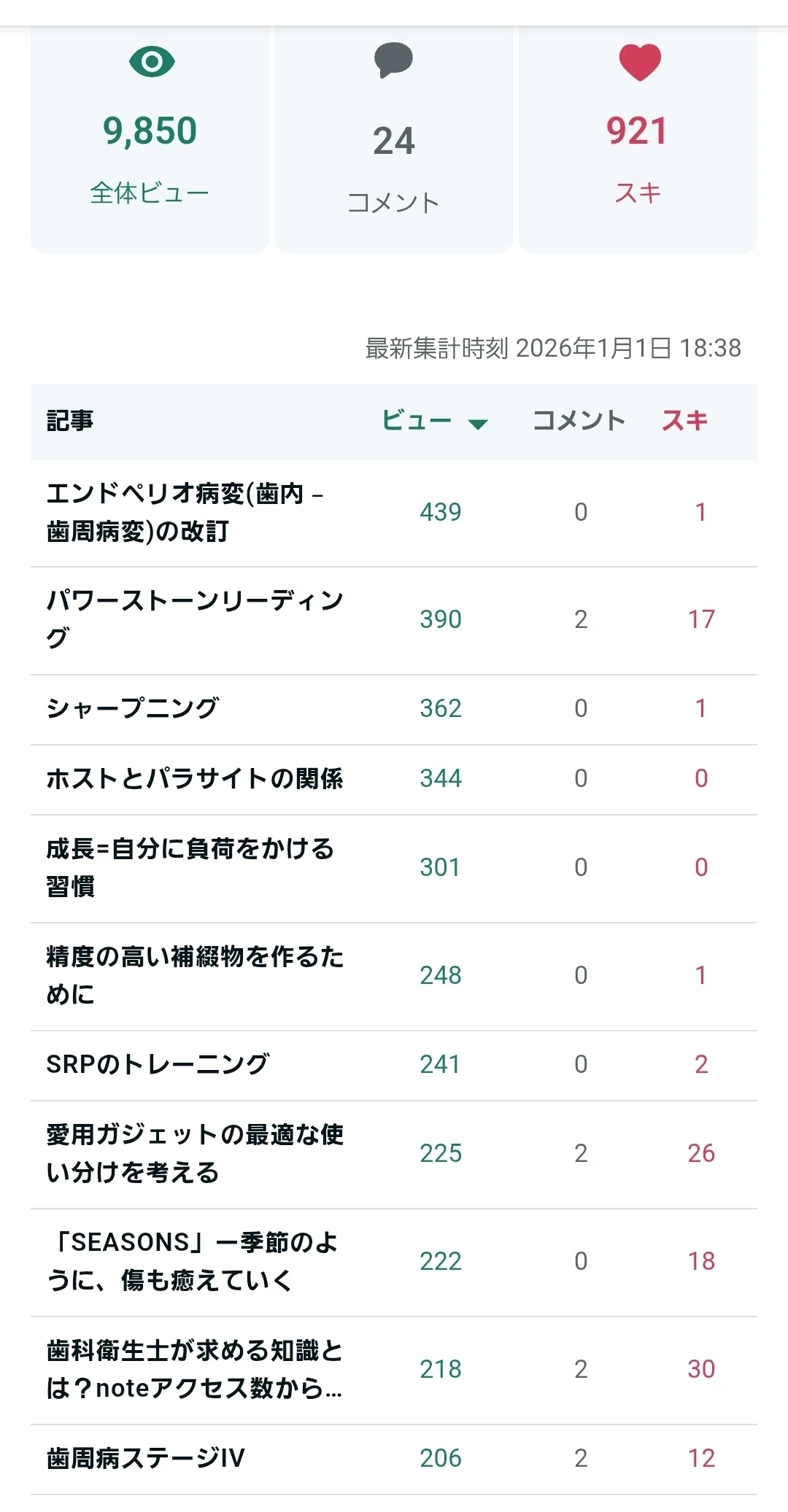This screenshot has height=1512, width=788.
Task: Open article 愛用ガジェットの最適な使い分けを考える
Action: coord(394,1154)
